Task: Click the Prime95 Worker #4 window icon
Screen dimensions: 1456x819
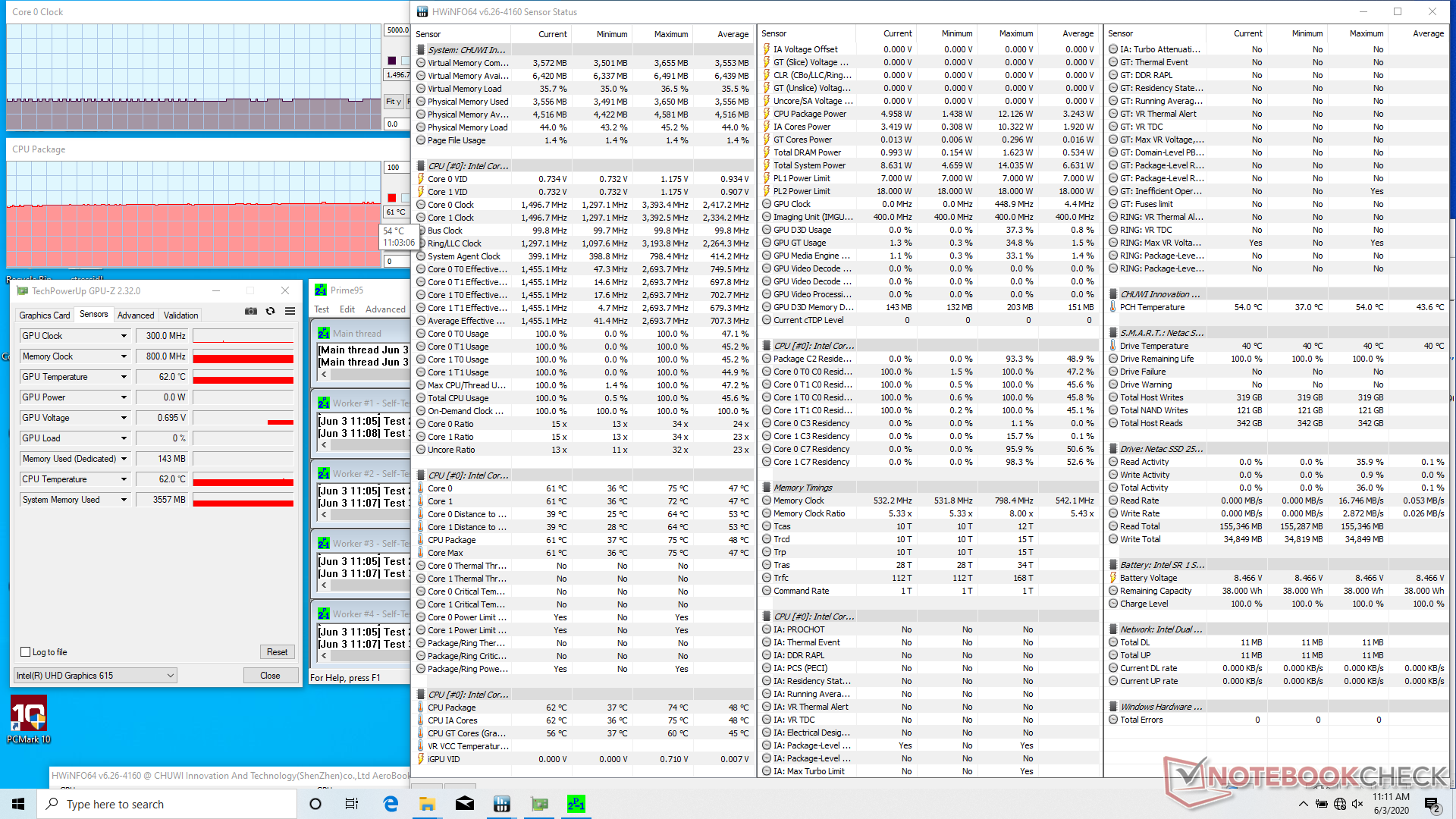Action: coord(324,613)
